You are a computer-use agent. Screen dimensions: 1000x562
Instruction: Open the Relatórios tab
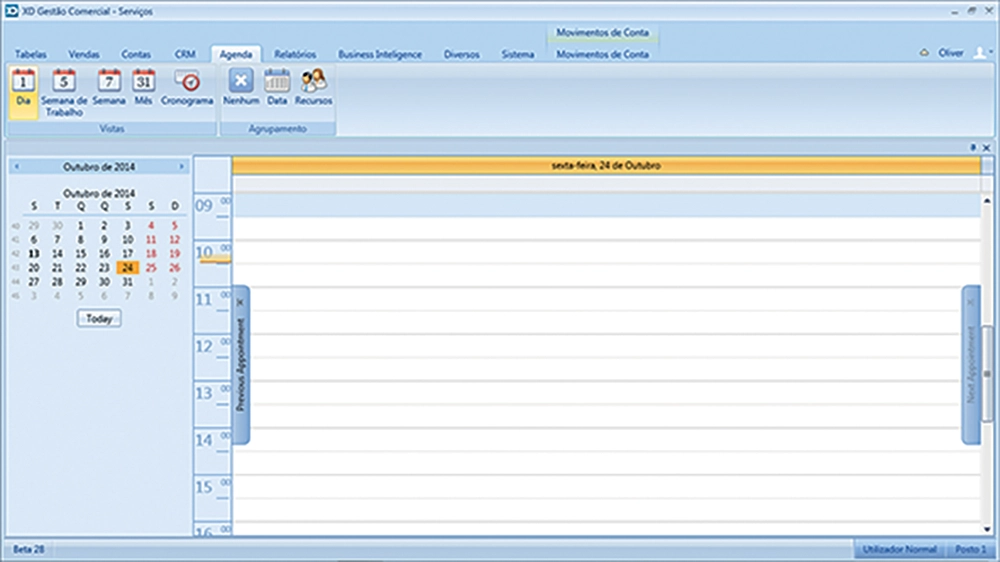(x=295, y=54)
